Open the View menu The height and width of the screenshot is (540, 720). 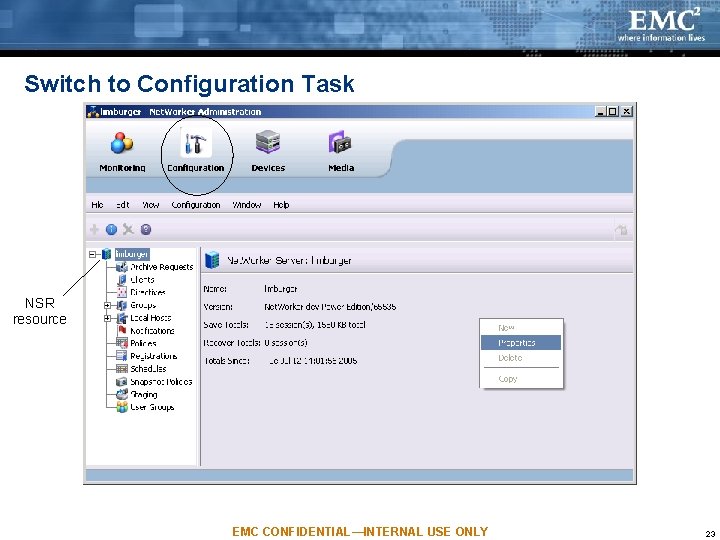(151, 205)
